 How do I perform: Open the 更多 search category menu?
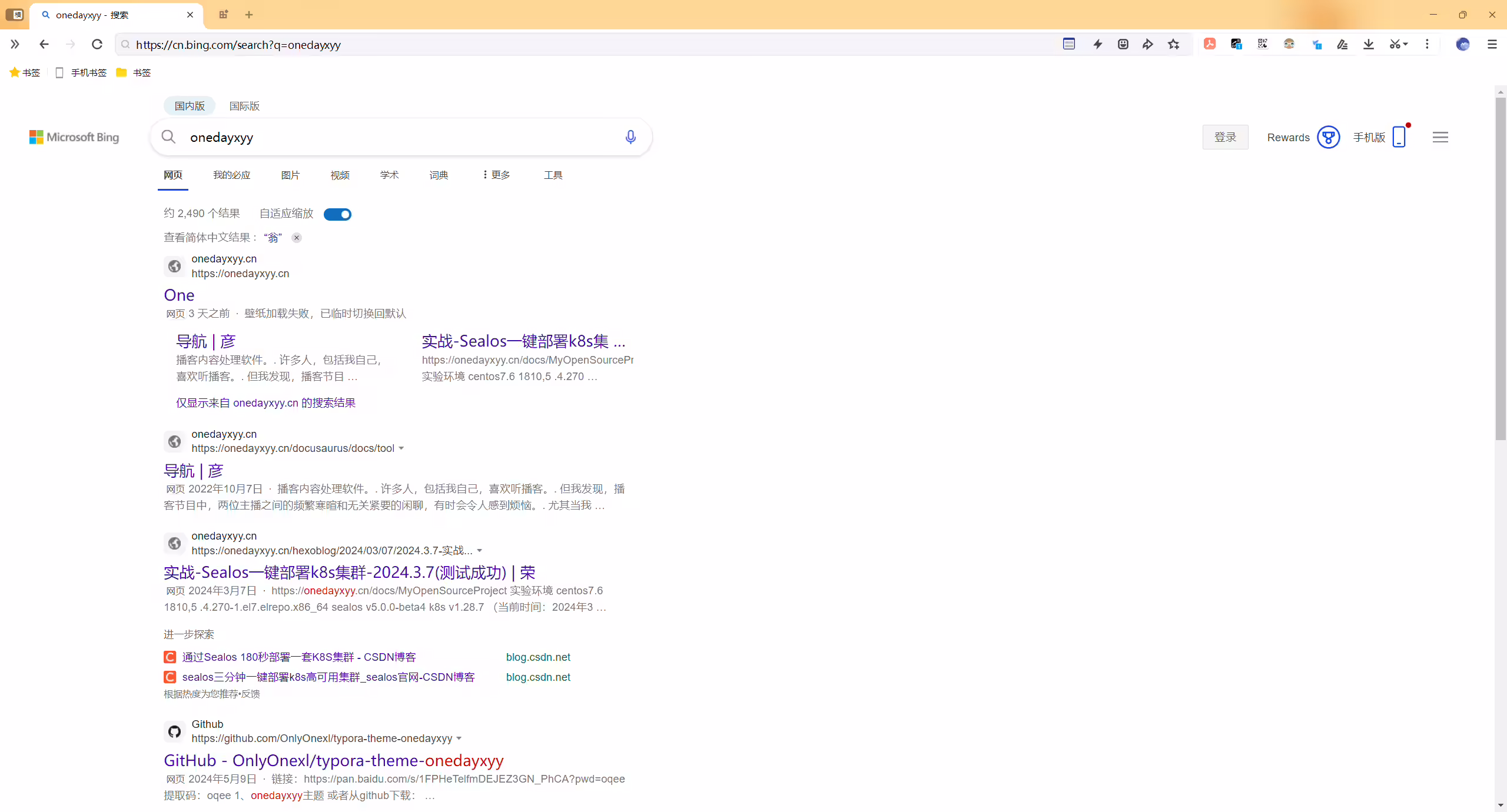496,175
